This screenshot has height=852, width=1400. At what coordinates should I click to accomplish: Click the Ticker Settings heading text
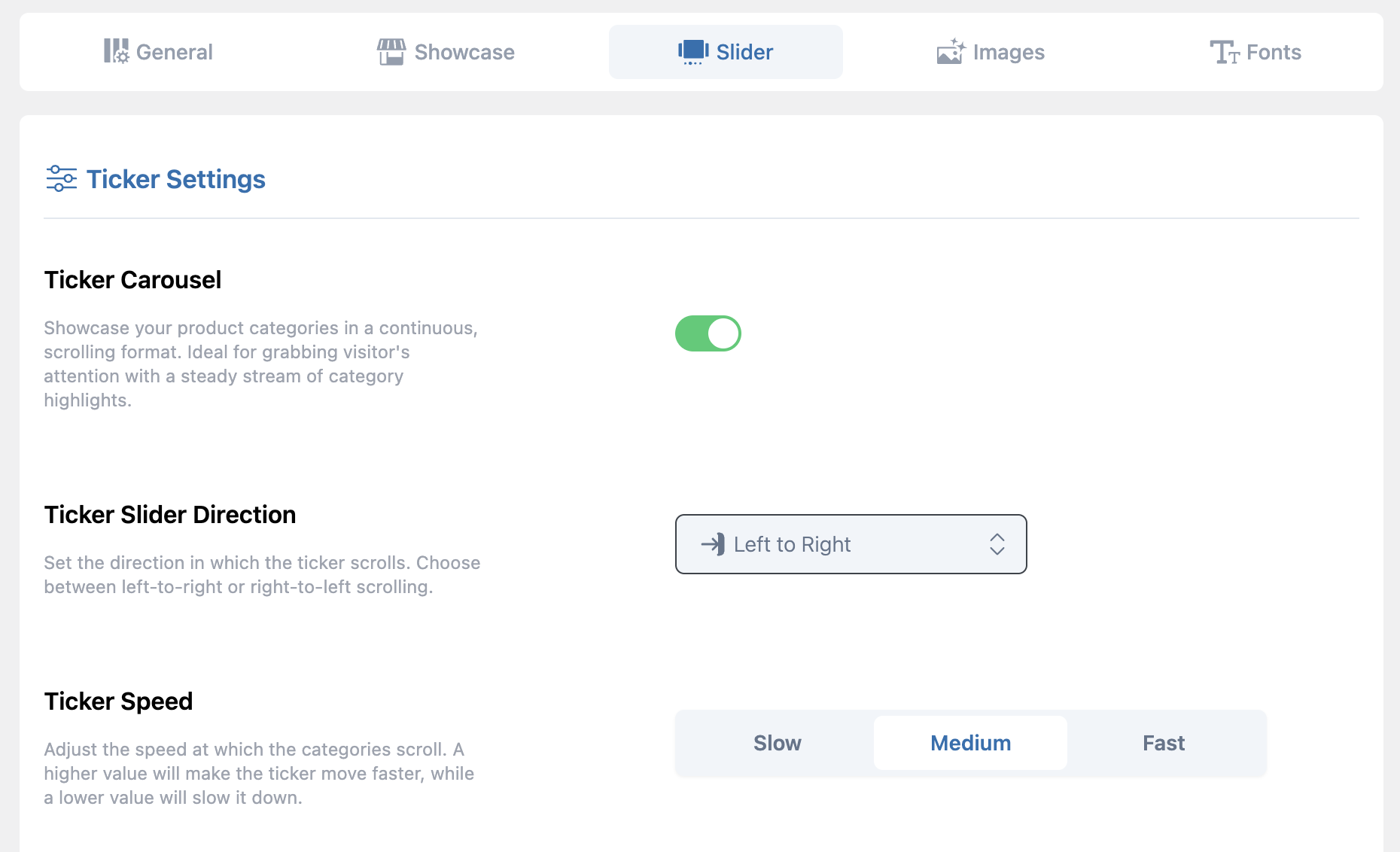click(x=176, y=179)
